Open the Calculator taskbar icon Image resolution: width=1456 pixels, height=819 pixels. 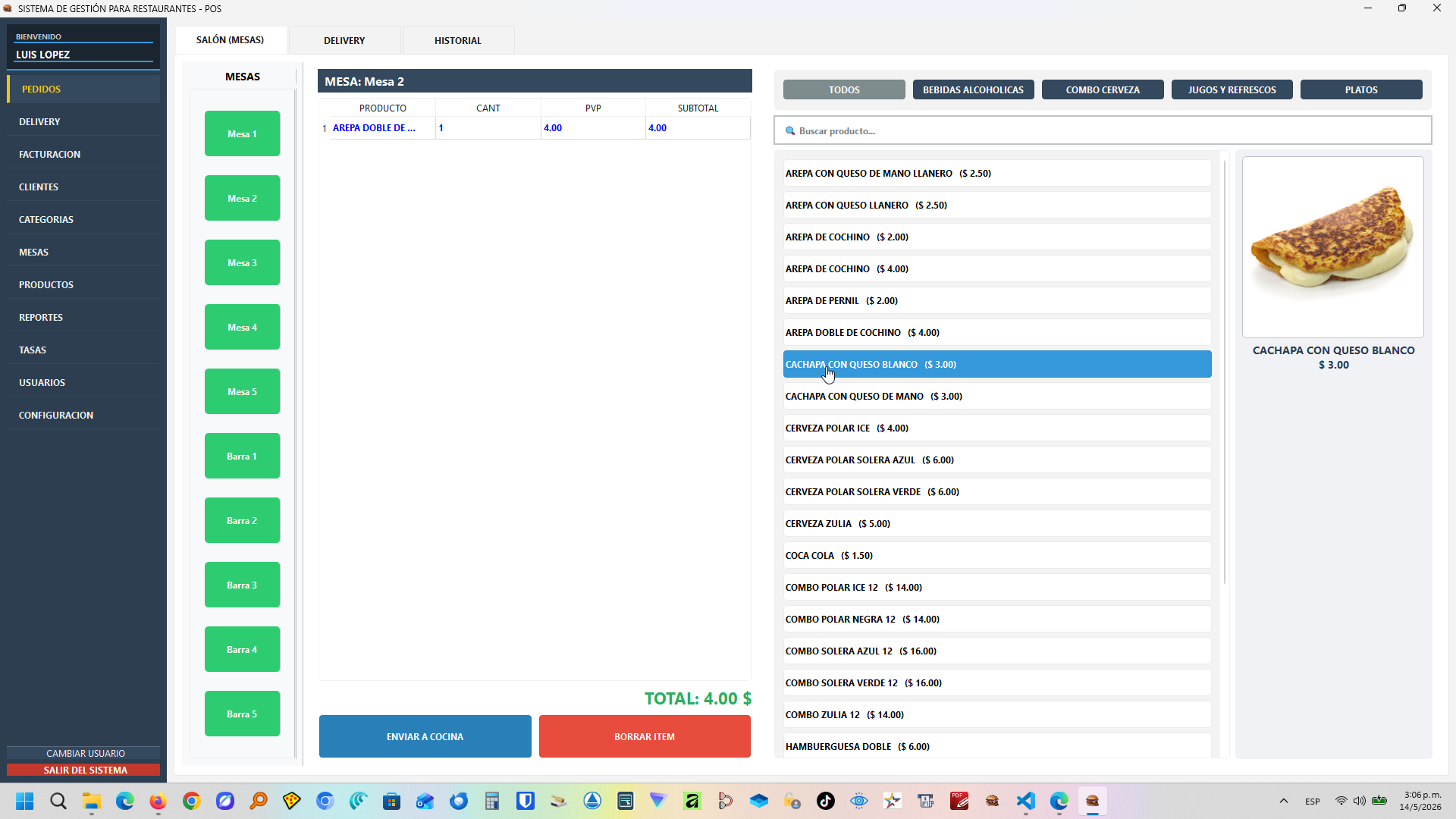click(491, 801)
